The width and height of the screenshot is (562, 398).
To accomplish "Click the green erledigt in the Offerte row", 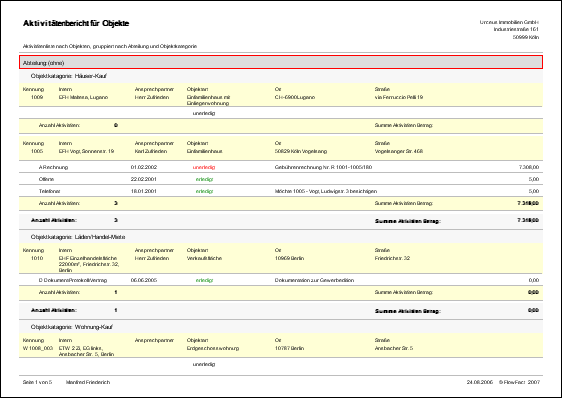I will coord(204,179).
